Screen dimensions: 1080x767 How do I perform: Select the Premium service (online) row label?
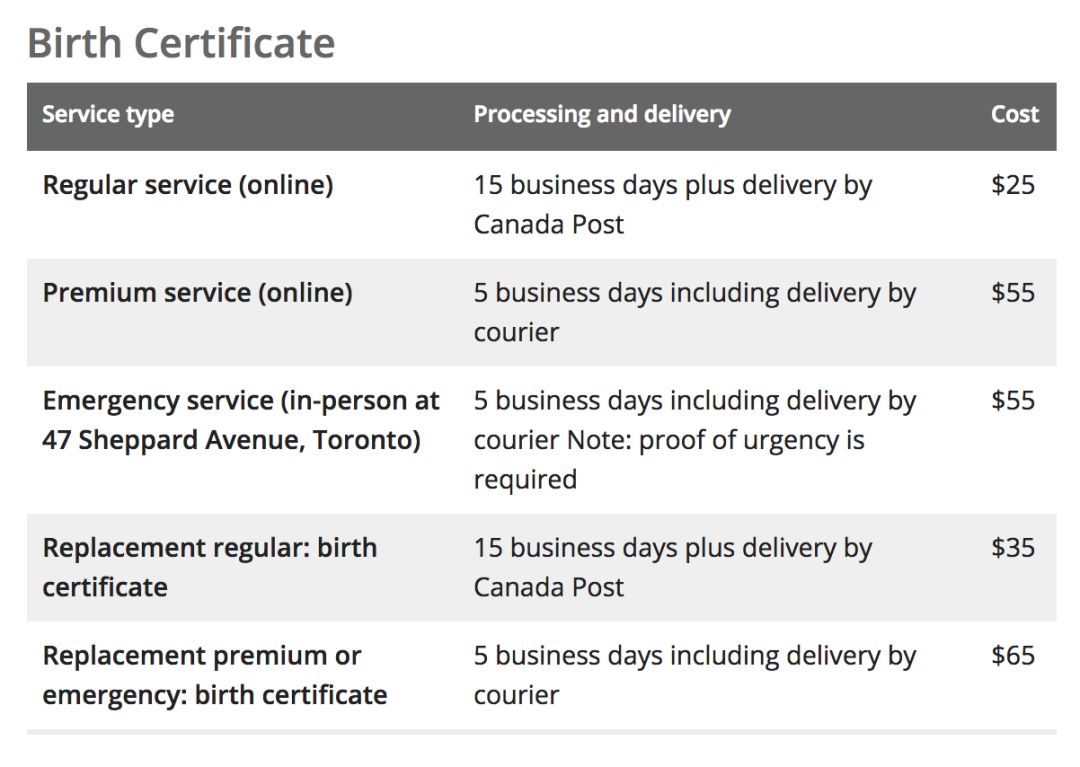[x=197, y=293]
